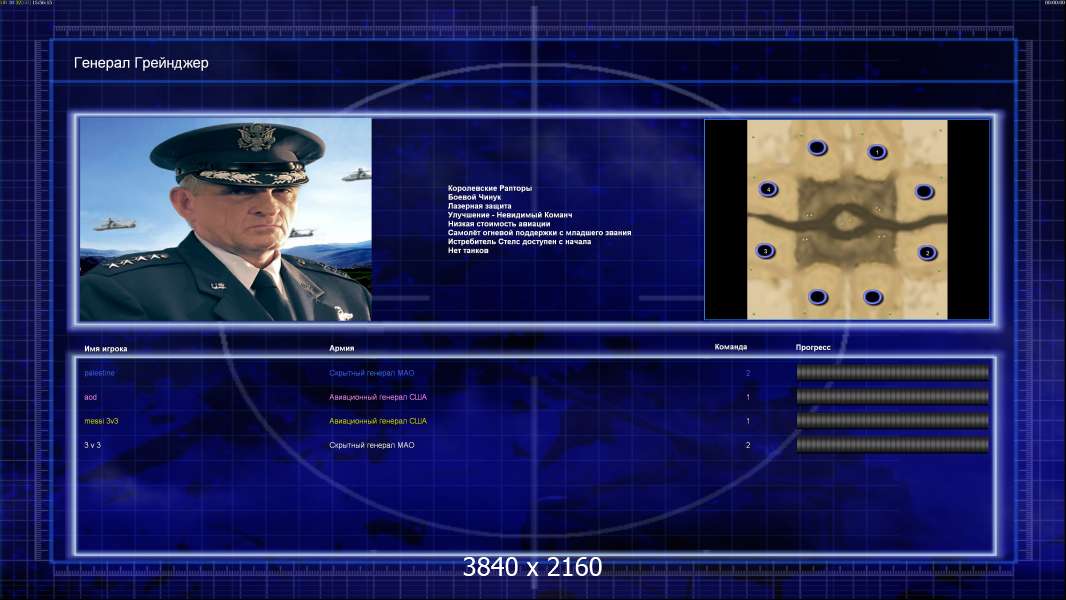Click "Скрытный генерал МАО" in palestine's row
Screen dimensions: 1066x600
coord(372,373)
